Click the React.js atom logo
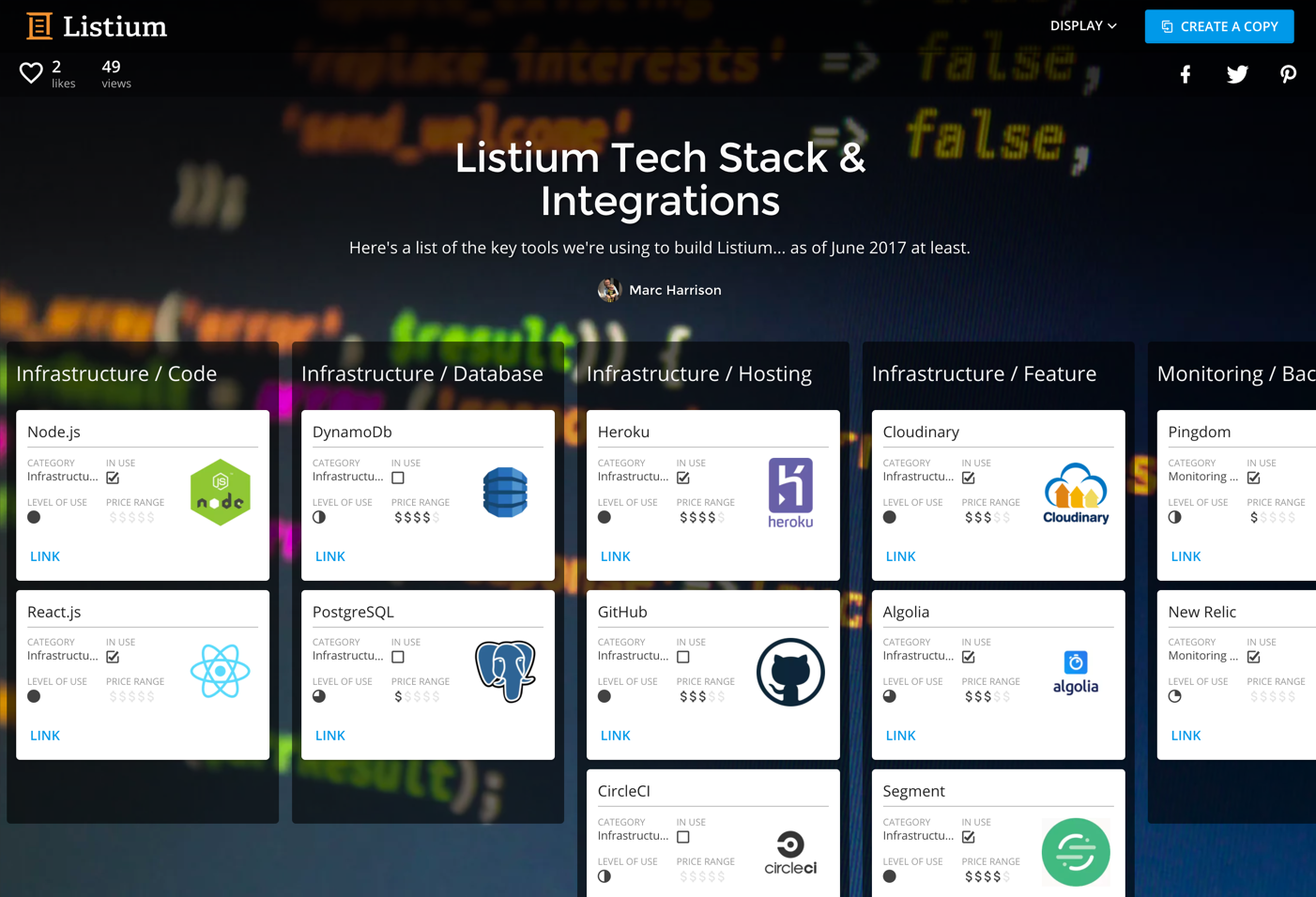 [221, 671]
